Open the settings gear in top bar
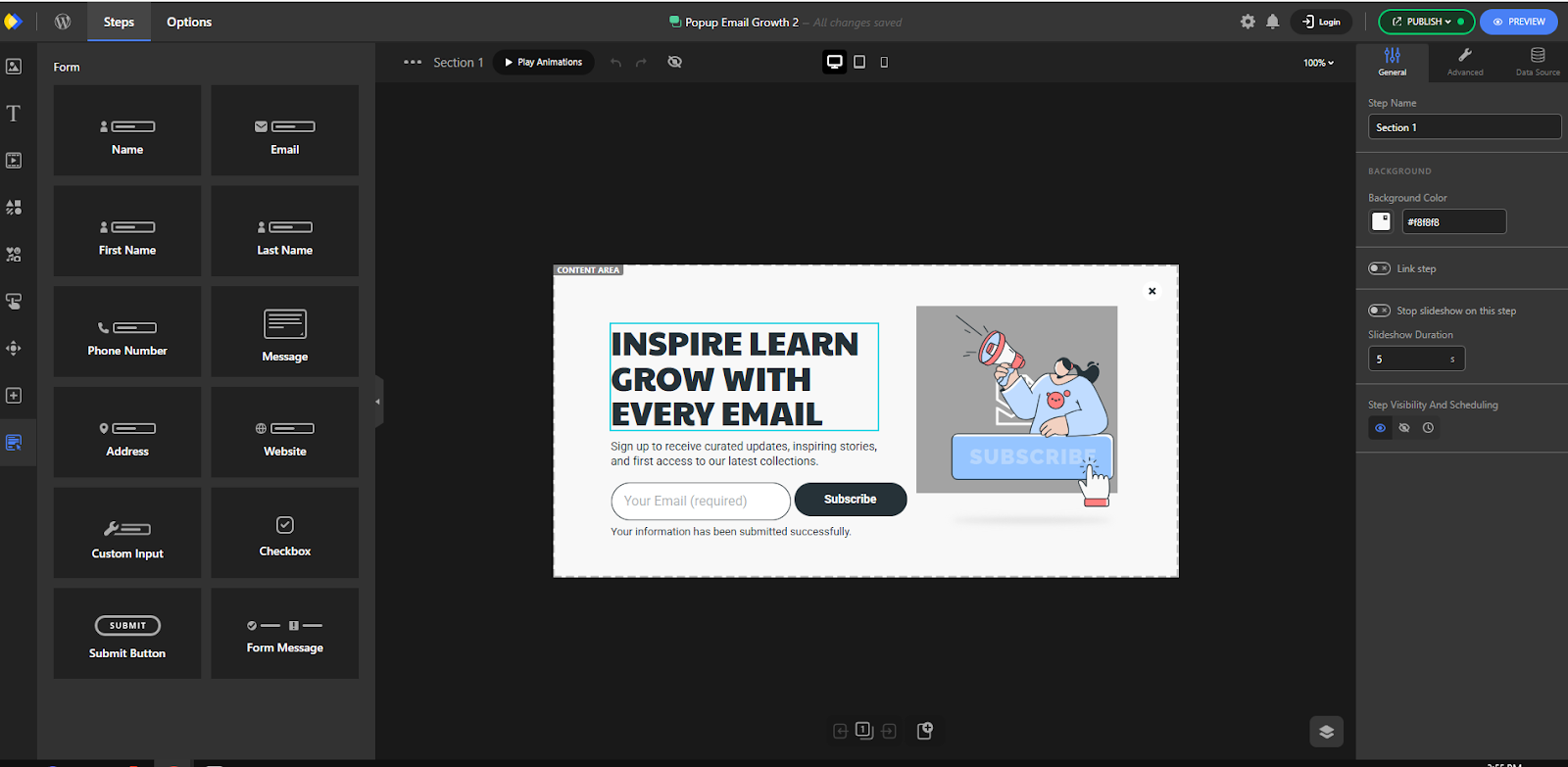This screenshot has height=767, width=1568. point(1248,22)
